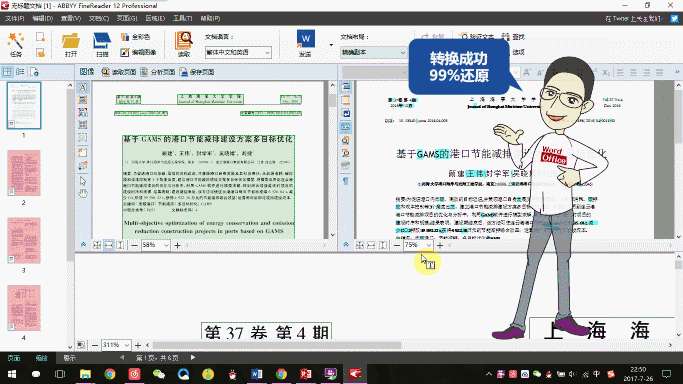Viewport: 683px width, 384px height.
Task: Open the File (文件) menu
Action: (14, 18)
